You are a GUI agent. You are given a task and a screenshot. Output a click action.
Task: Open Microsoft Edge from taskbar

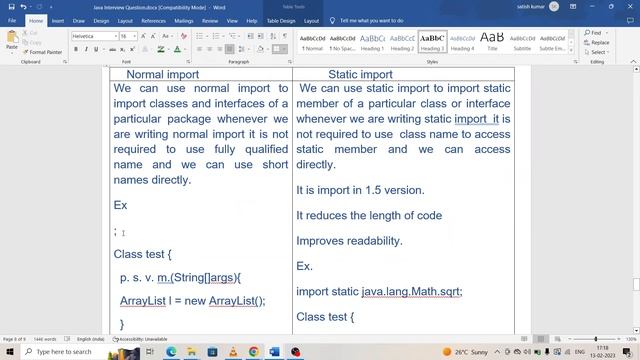coord(171,351)
